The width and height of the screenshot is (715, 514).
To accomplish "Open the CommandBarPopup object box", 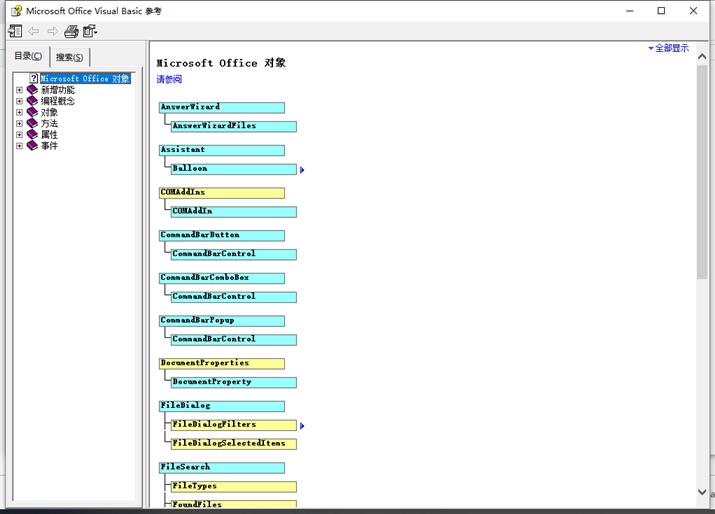I will 222,321.
